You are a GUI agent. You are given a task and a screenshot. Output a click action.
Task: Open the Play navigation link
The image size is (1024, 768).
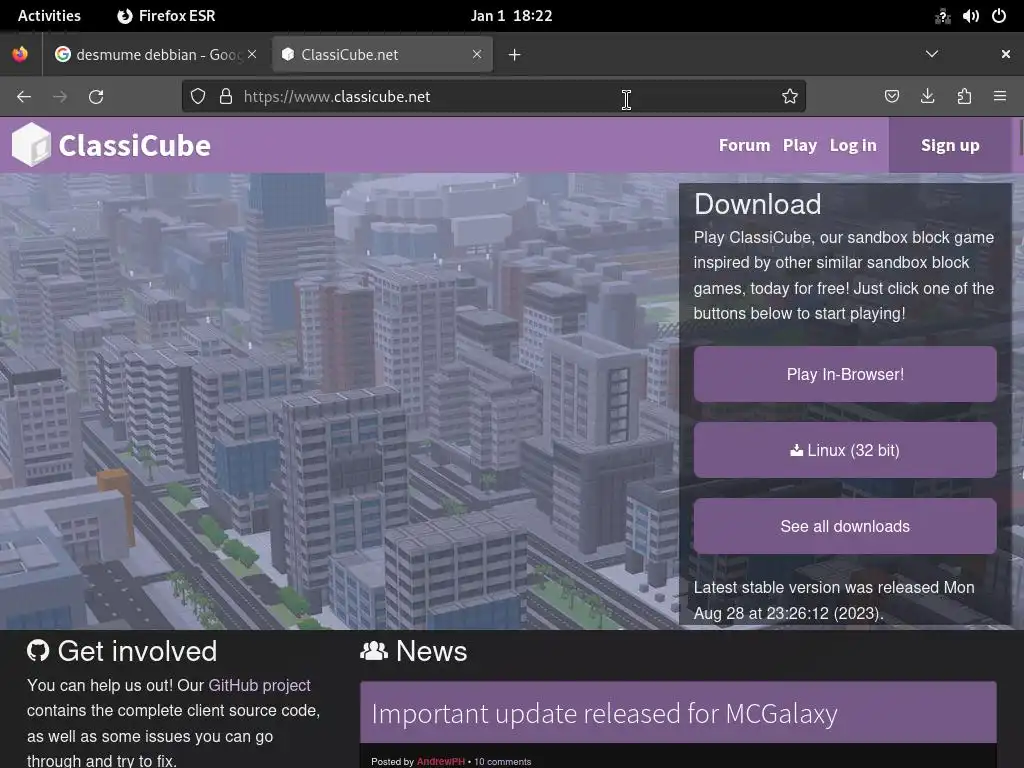(x=800, y=145)
